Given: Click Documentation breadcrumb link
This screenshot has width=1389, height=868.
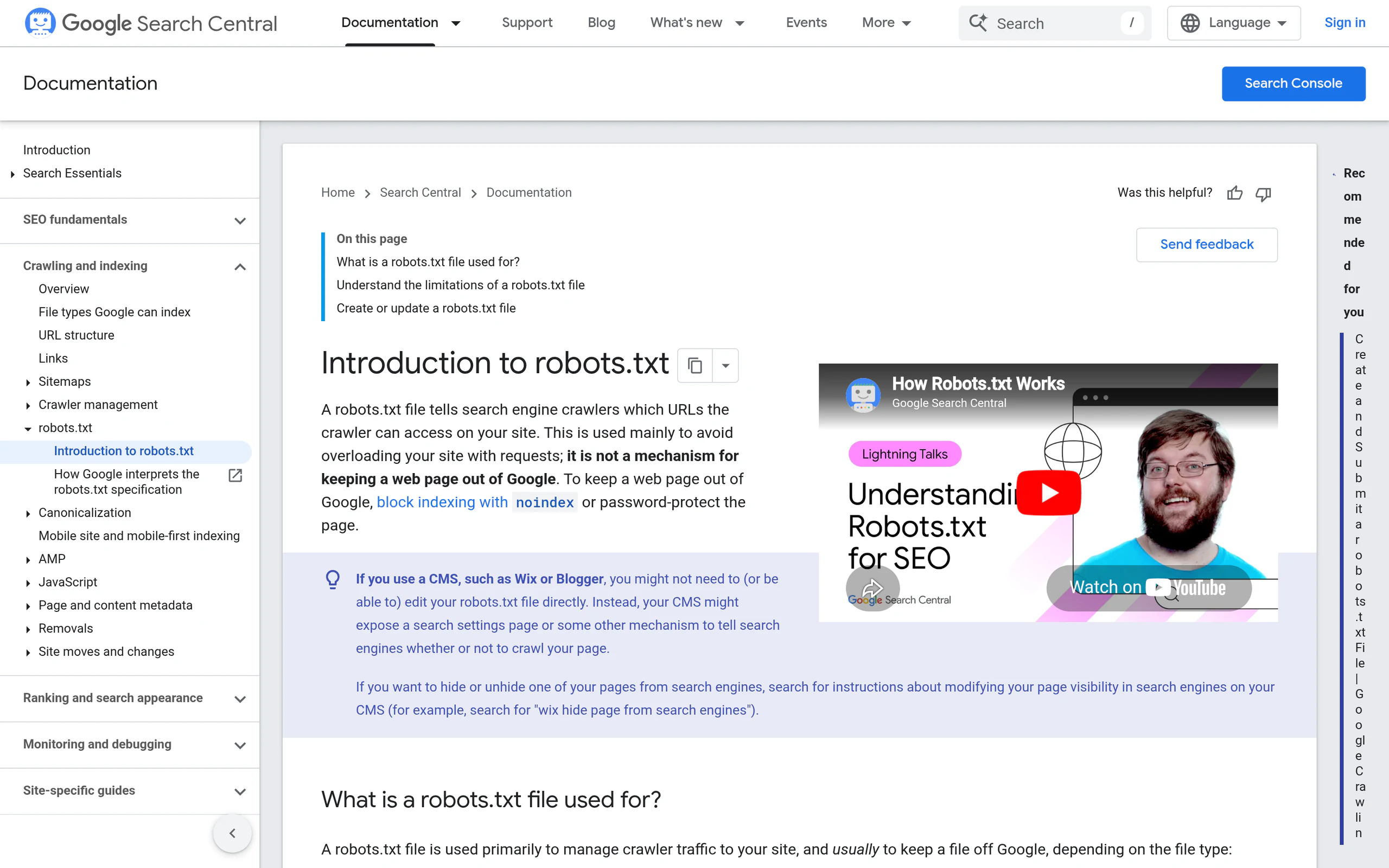Looking at the screenshot, I should (528, 193).
